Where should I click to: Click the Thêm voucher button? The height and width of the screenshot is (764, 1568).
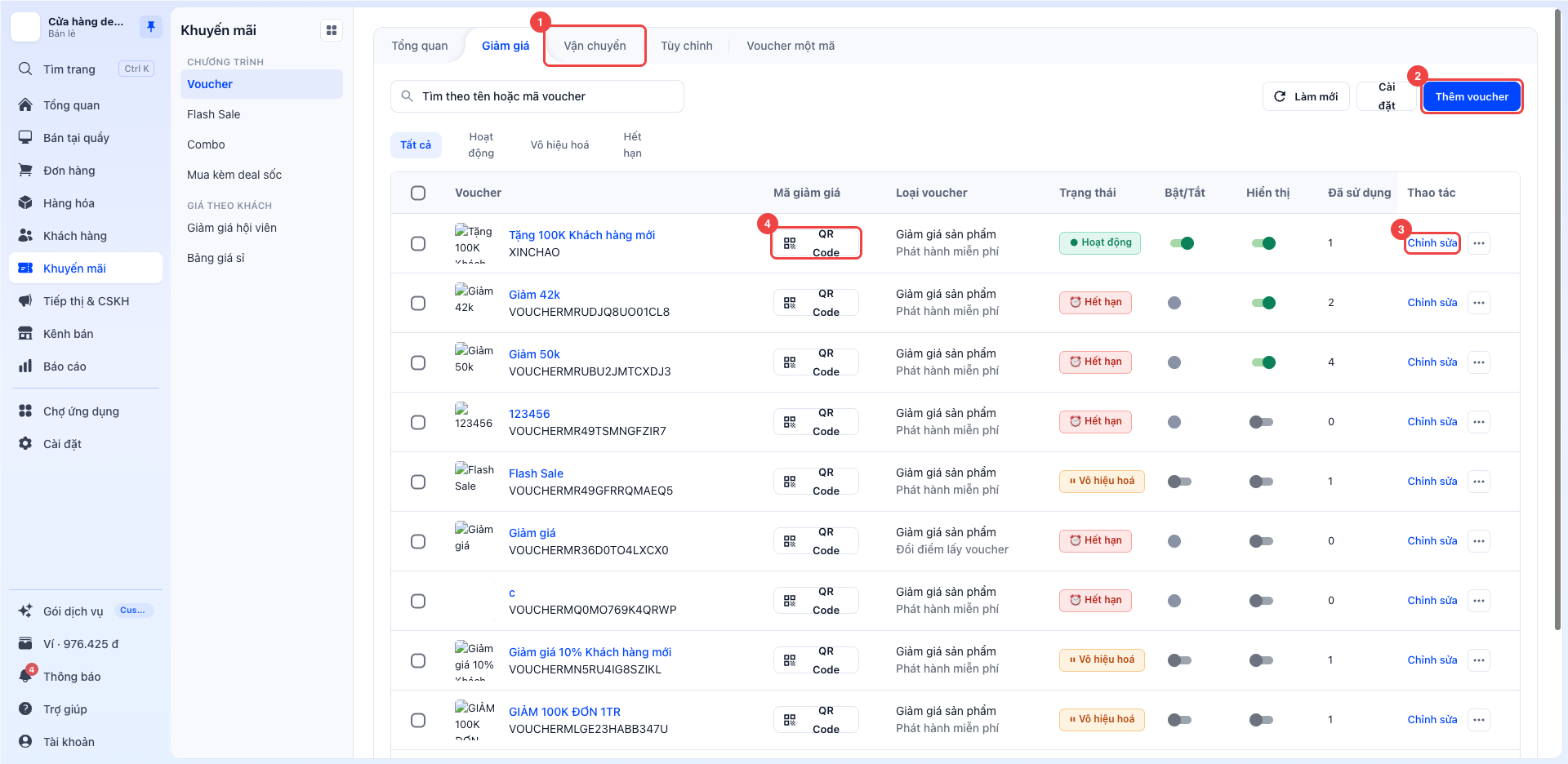[1472, 96]
